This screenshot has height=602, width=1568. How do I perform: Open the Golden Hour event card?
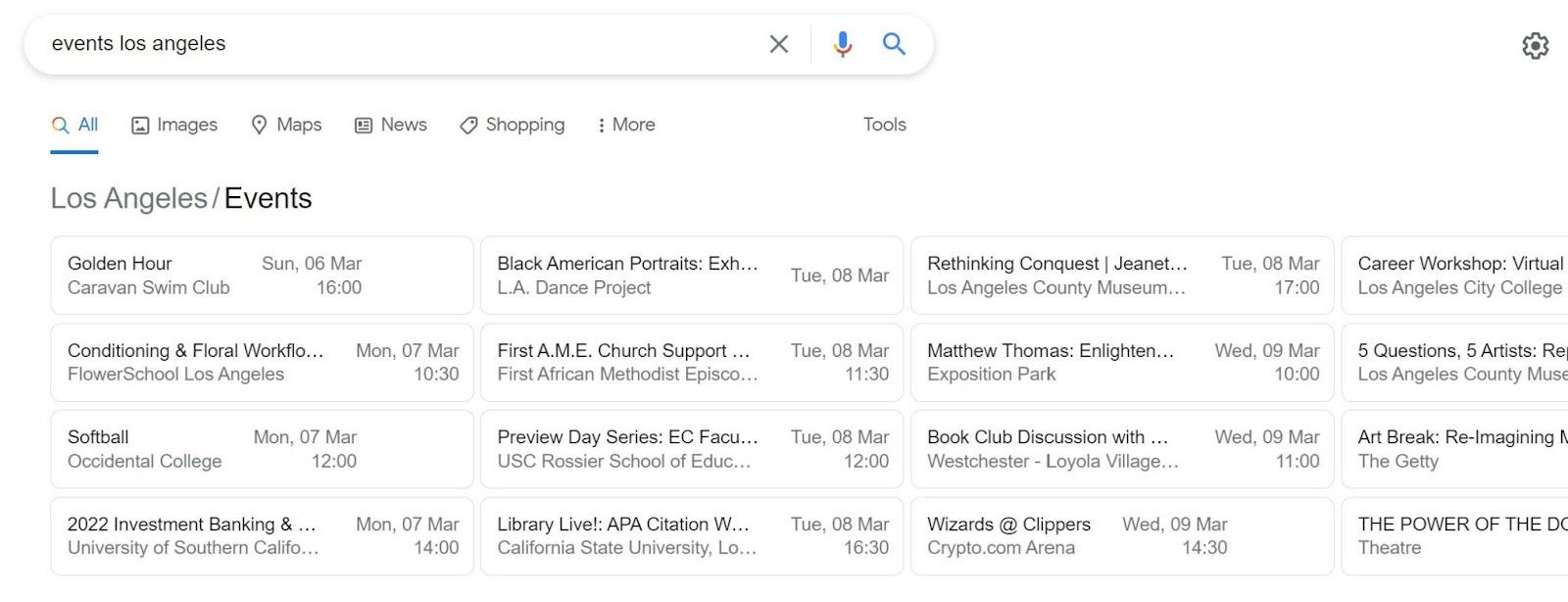coord(261,276)
